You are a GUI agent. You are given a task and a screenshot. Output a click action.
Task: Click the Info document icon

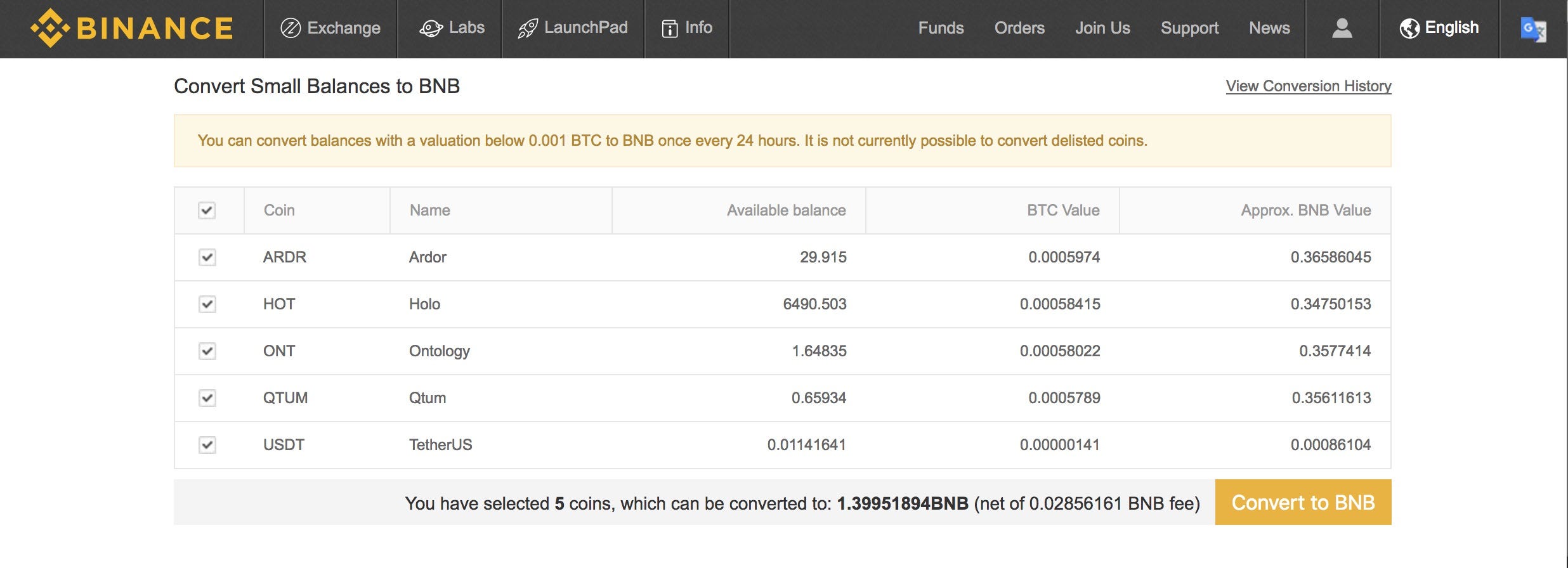[x=669, y=28]
